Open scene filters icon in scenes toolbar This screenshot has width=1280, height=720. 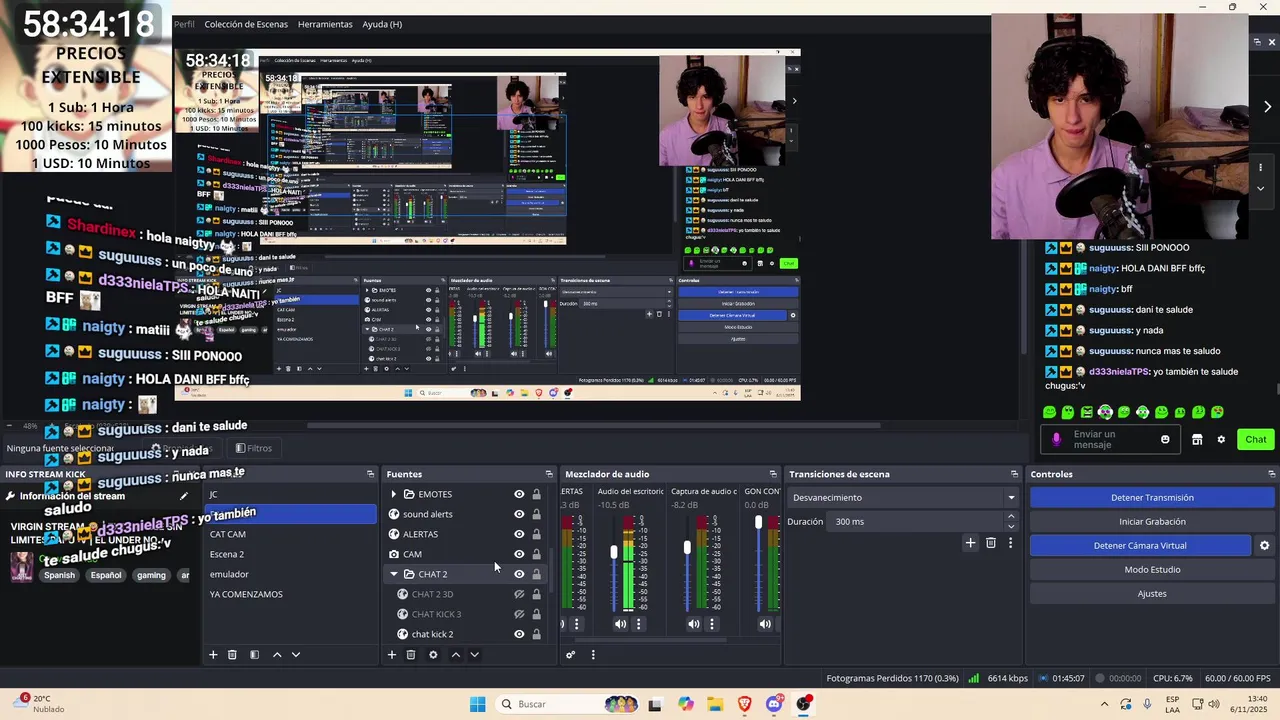click(x=254, y=655)
